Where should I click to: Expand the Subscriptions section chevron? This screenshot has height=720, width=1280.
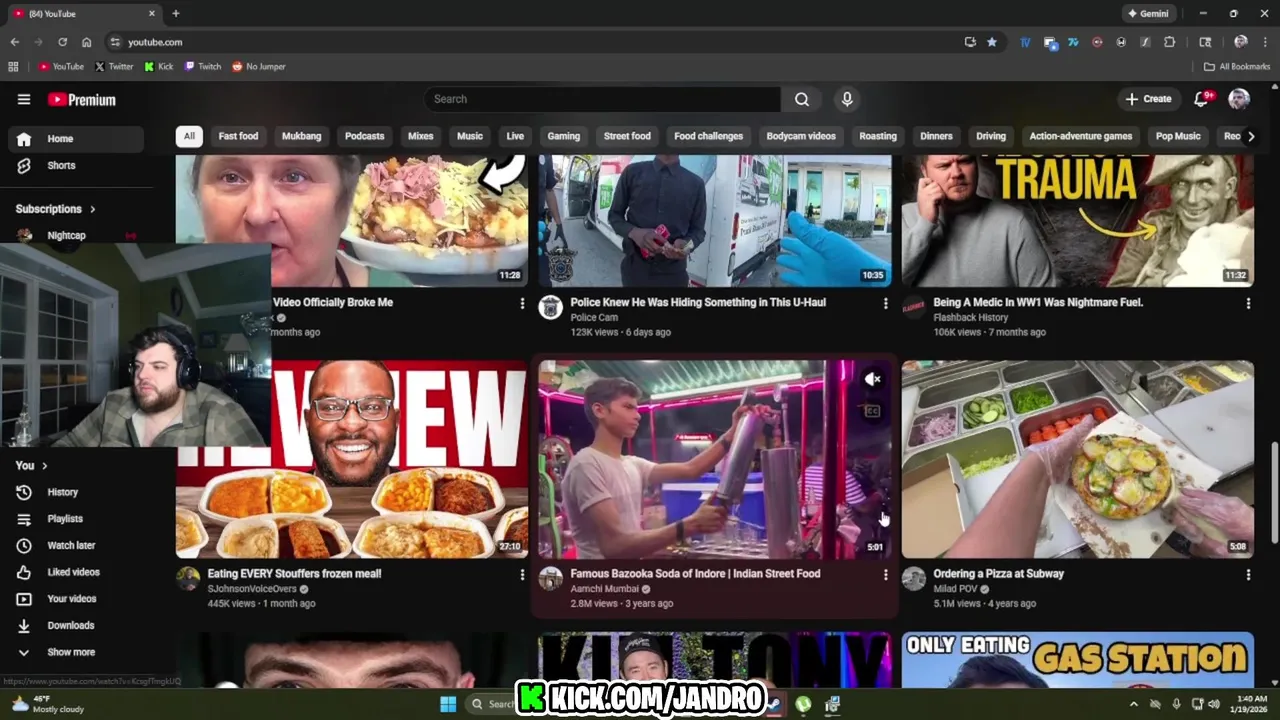point(93,209)
